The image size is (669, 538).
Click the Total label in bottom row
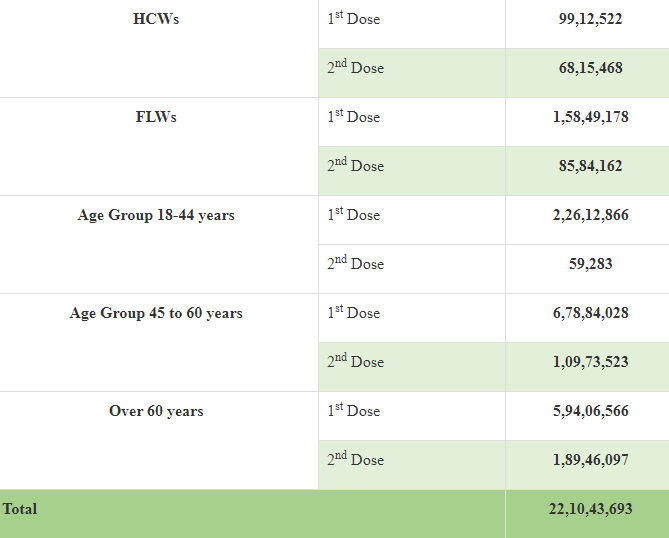pos(20,509)
